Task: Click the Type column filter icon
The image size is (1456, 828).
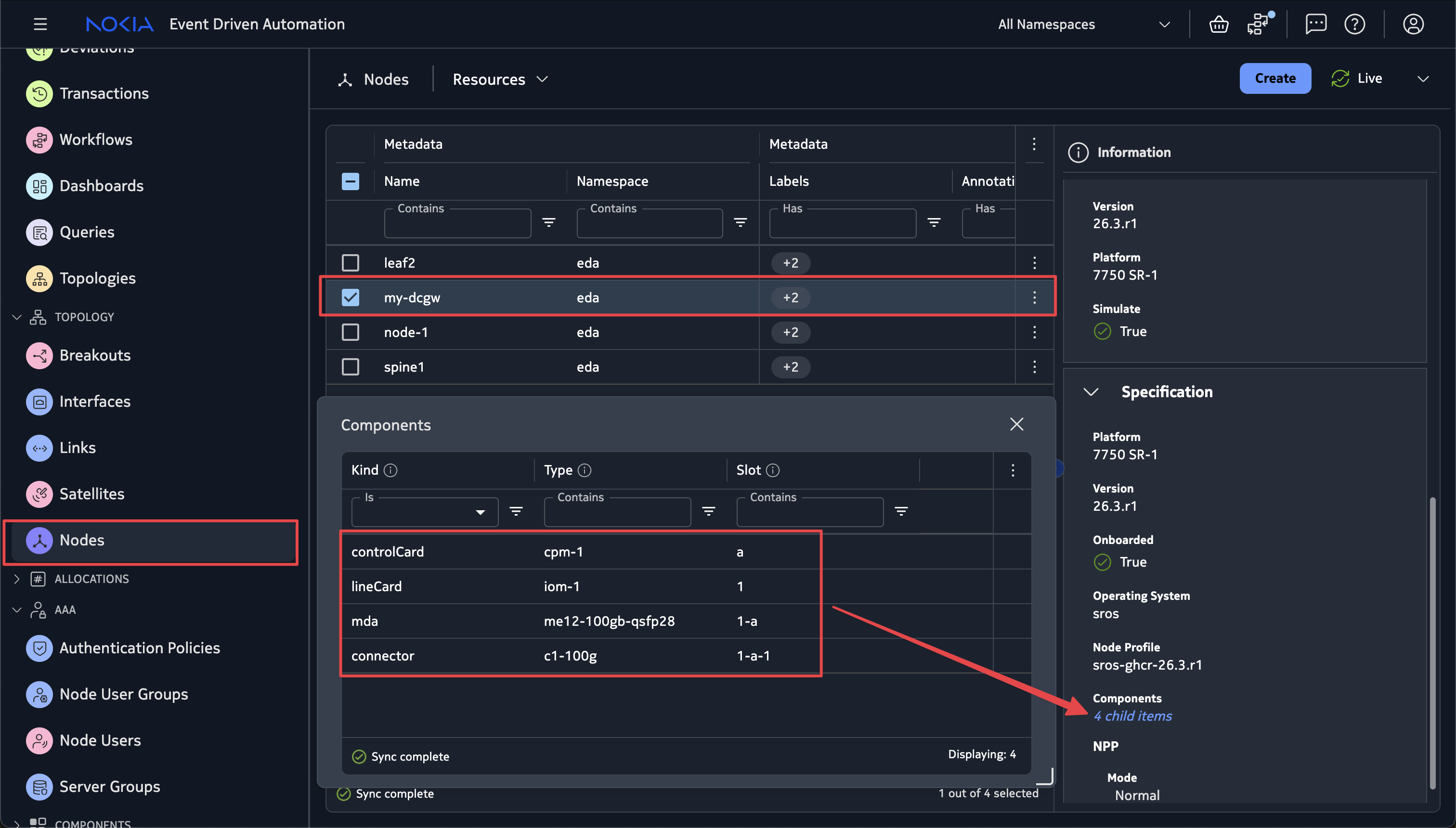Action: click(708, 511)
